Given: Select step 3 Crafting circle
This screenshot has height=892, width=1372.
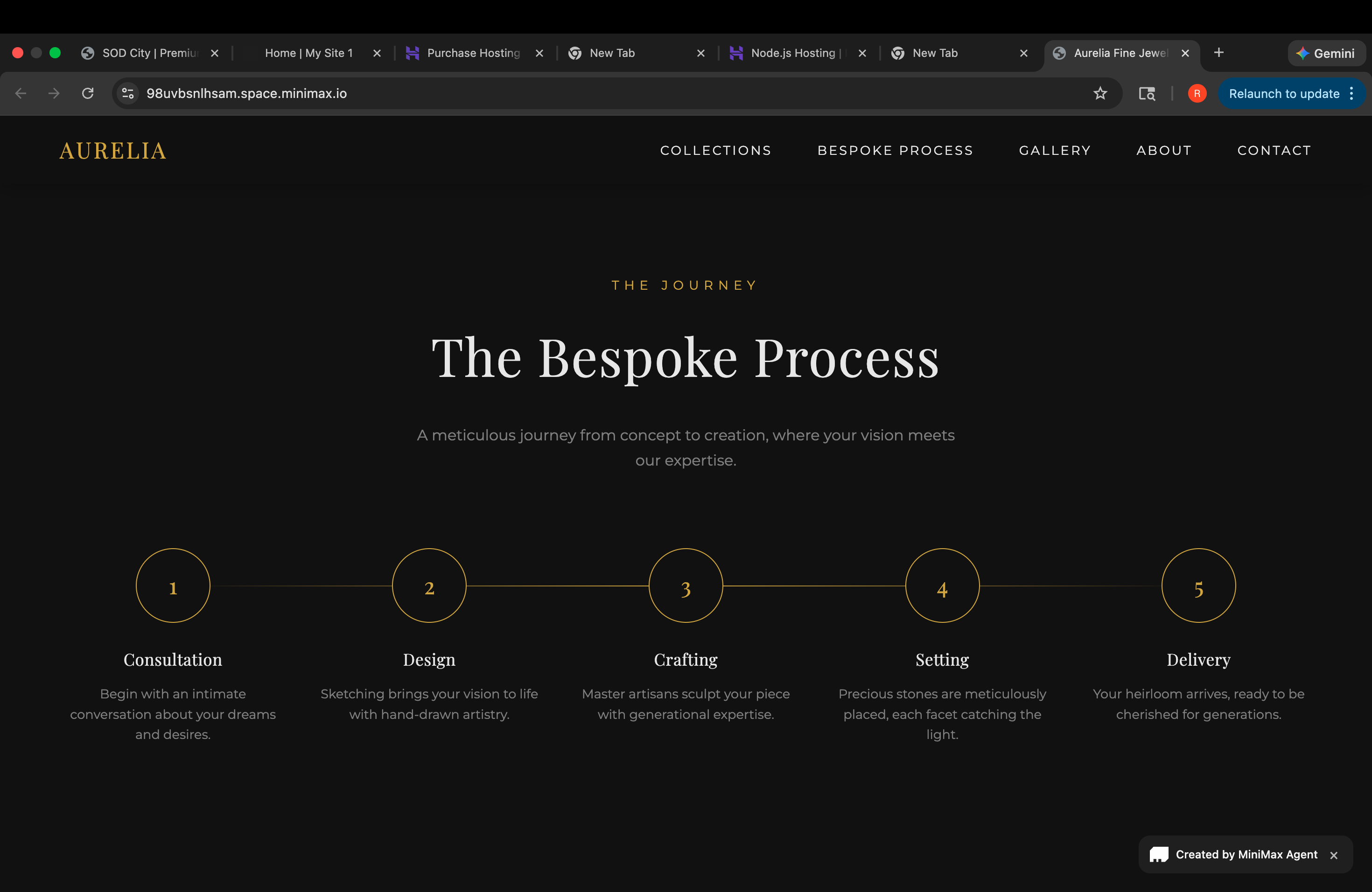Looking at the screenshot, I should (686, 586).
